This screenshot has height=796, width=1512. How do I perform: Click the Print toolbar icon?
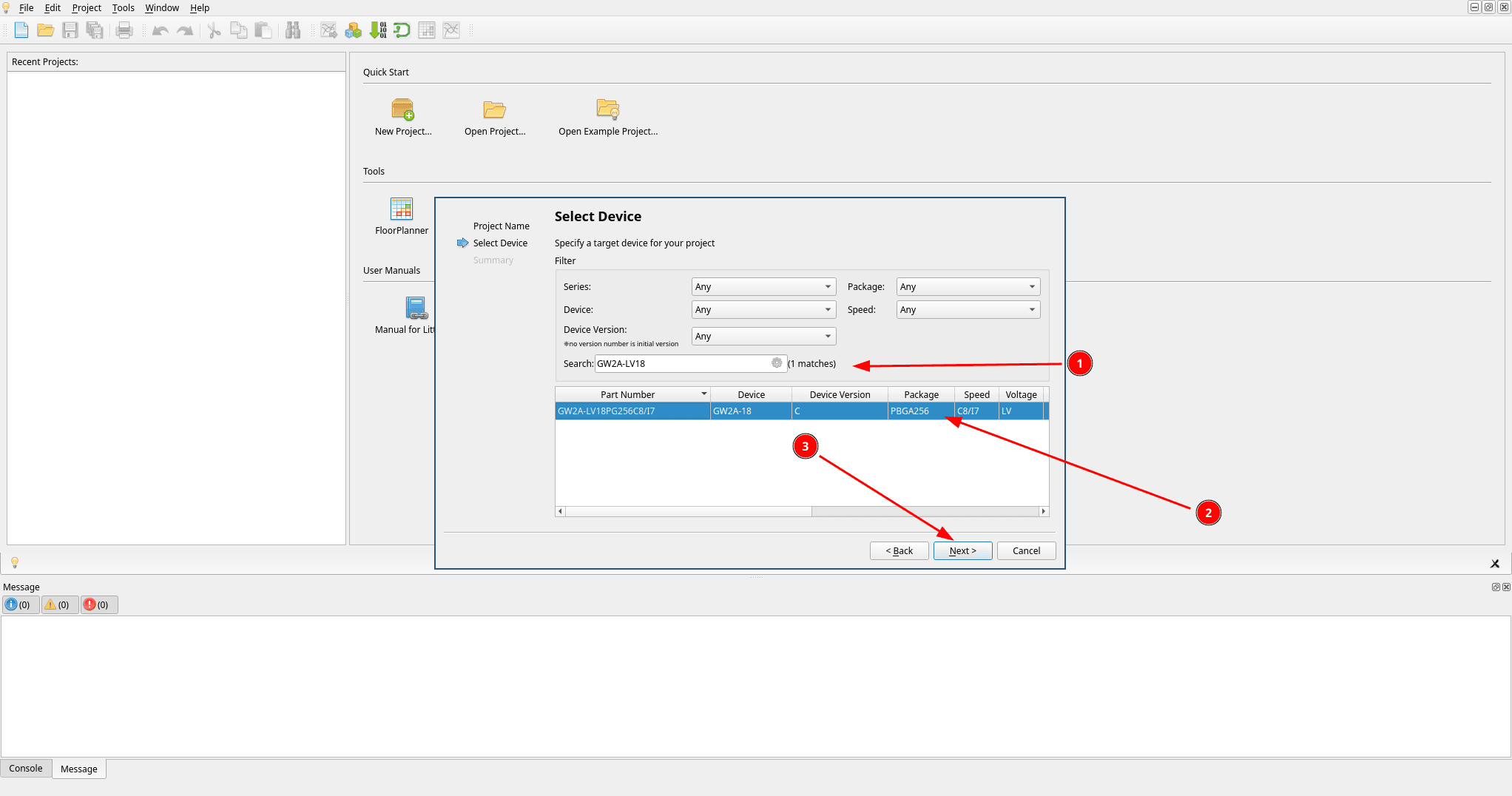pyautogui.click(x=124, y=30)
